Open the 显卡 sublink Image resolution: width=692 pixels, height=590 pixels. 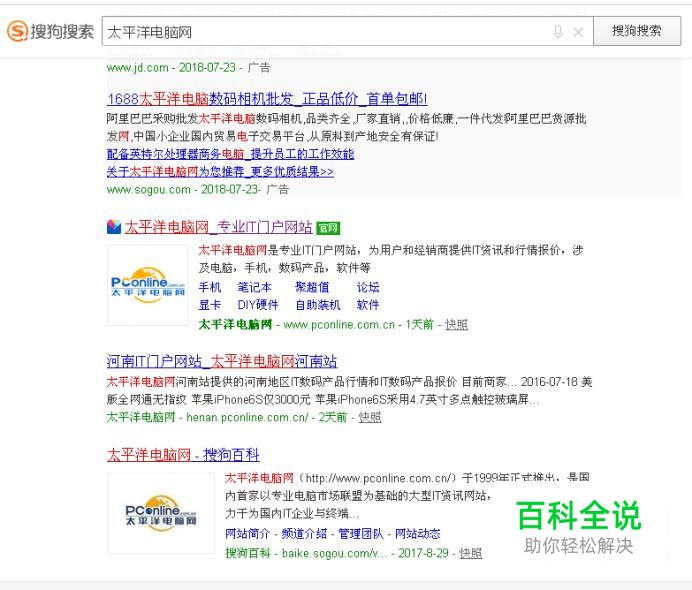point(210,305)
